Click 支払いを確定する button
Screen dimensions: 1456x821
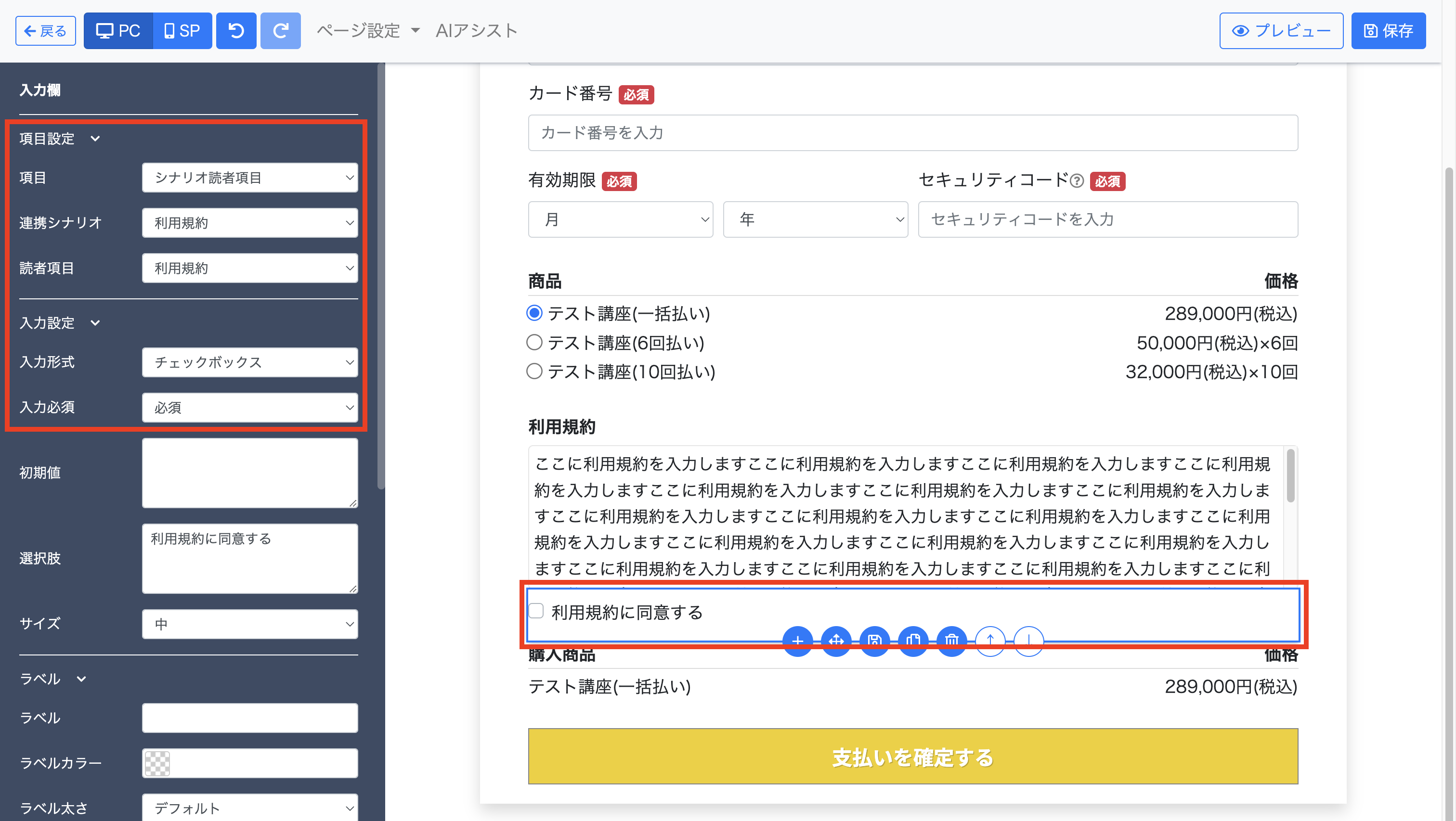click(x=912, y=756)
